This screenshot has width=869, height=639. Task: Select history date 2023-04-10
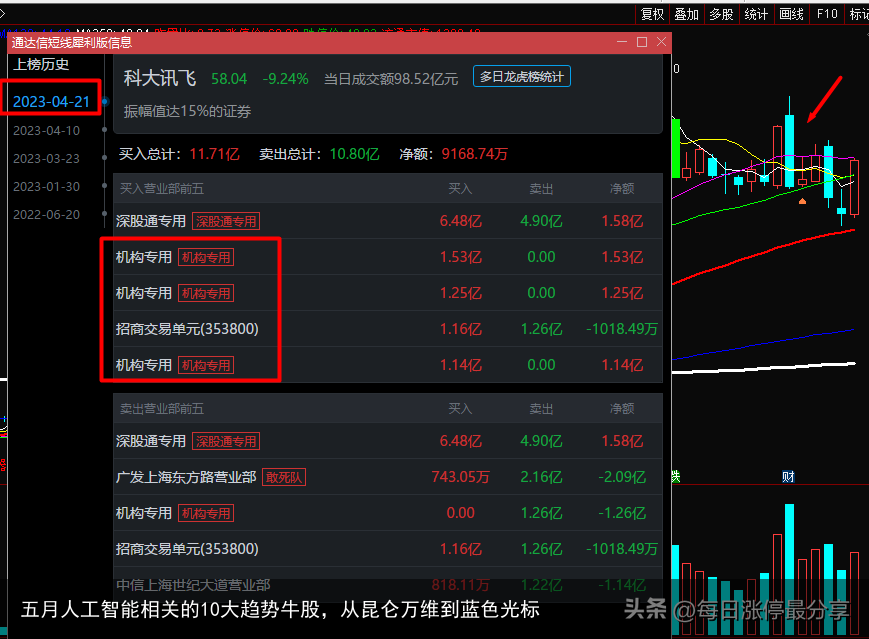pyautogui.click(x=47, y=131)
